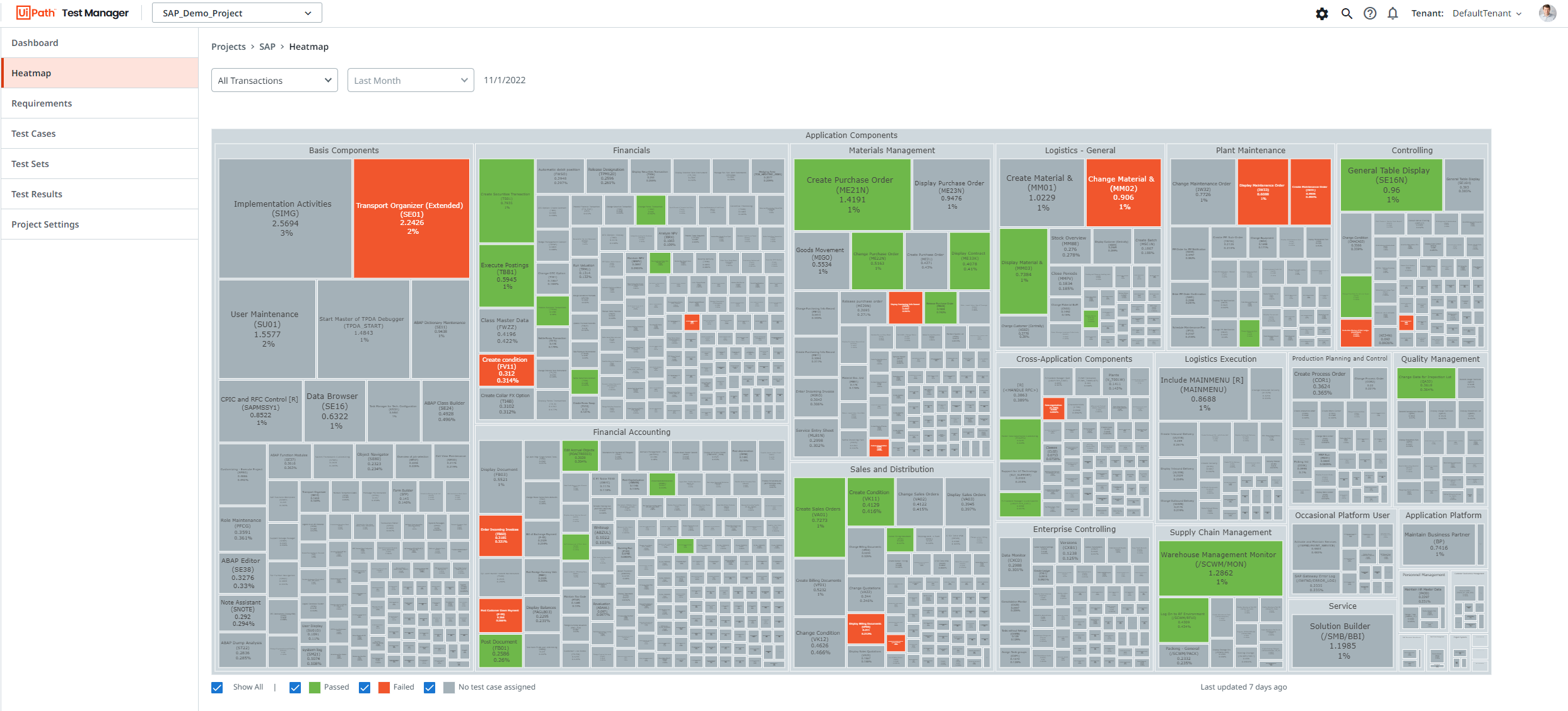The height and width of the screenshot is (711, 1568).
Task: Expand the SAP_Demo_Project project selector
Action: [x=237, y=13]
